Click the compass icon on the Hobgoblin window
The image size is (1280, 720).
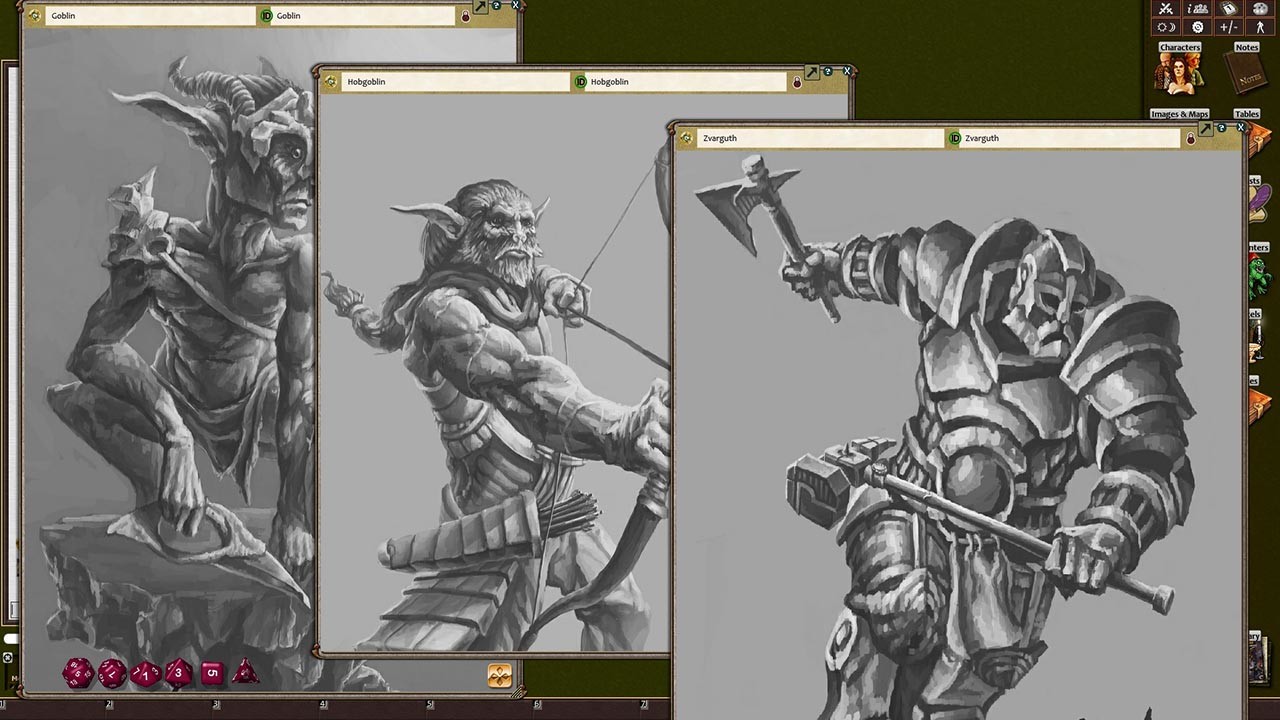pyautogui.click(x=329, y=81)
